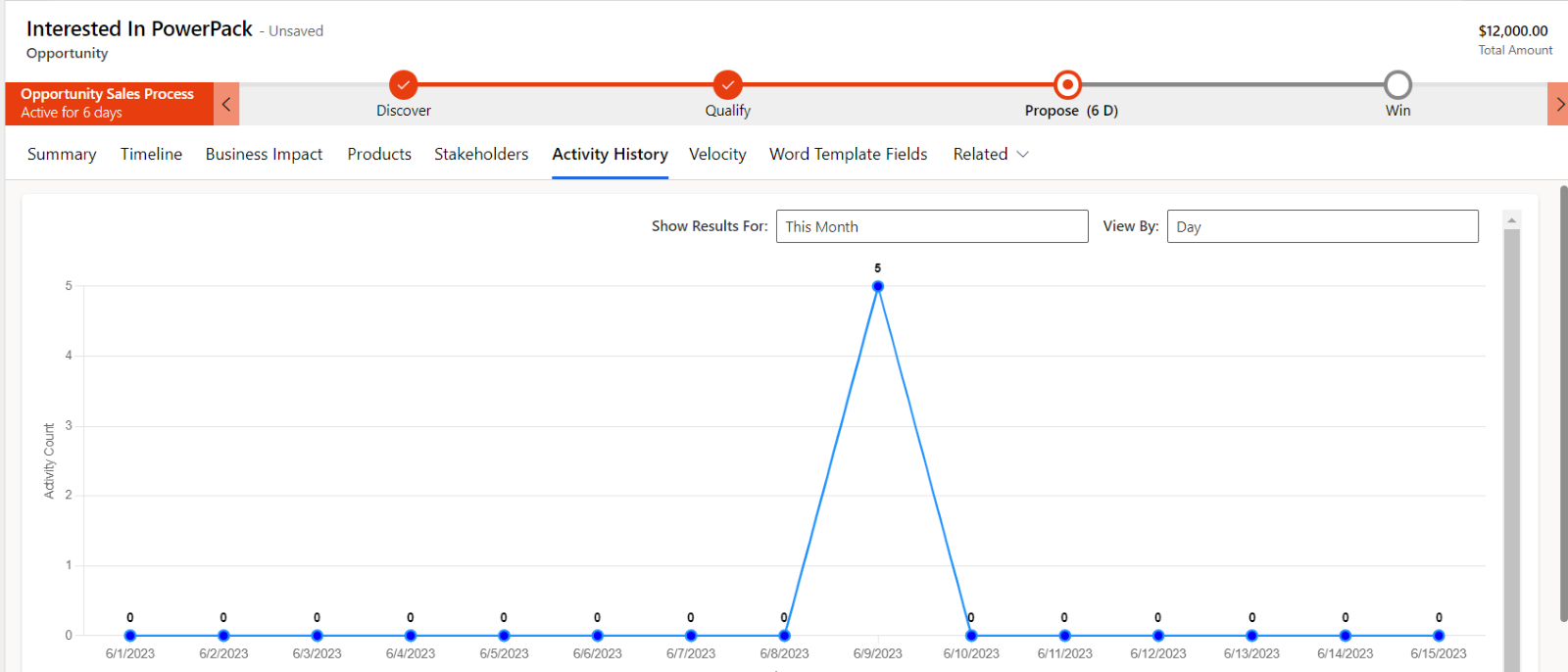Click the Qualify stage checkmark circle
This screenshot has height=672, width=1568.
tap(727, 85)
